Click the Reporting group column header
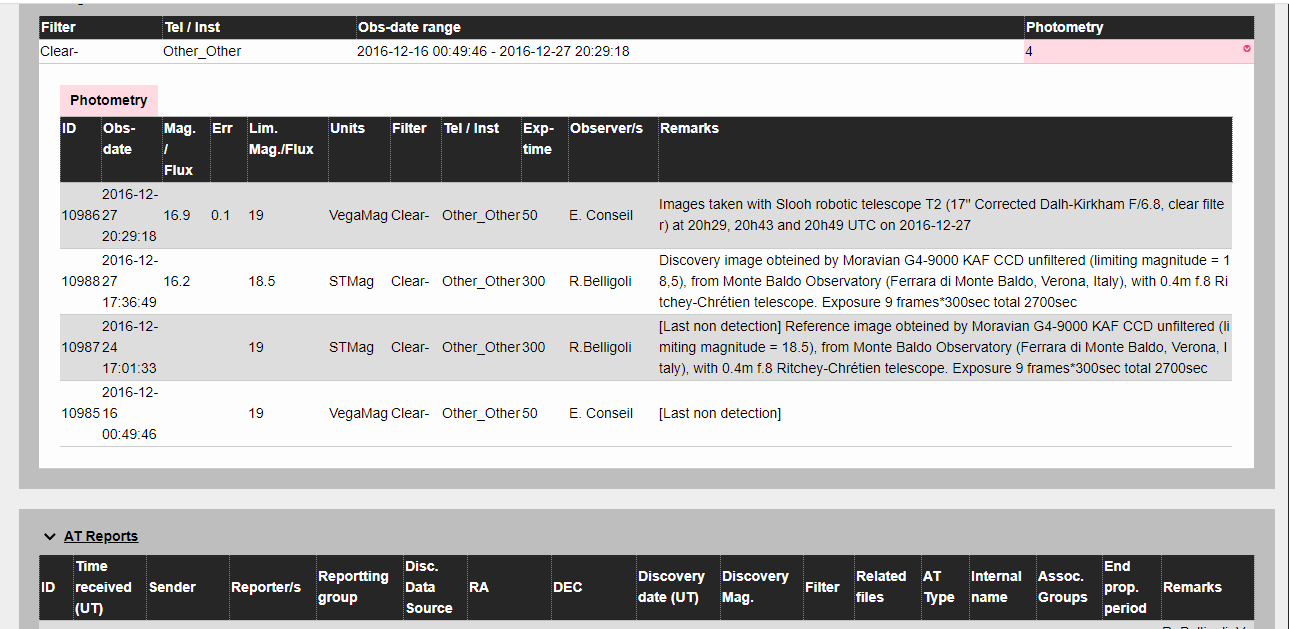 tap(353, 587)
